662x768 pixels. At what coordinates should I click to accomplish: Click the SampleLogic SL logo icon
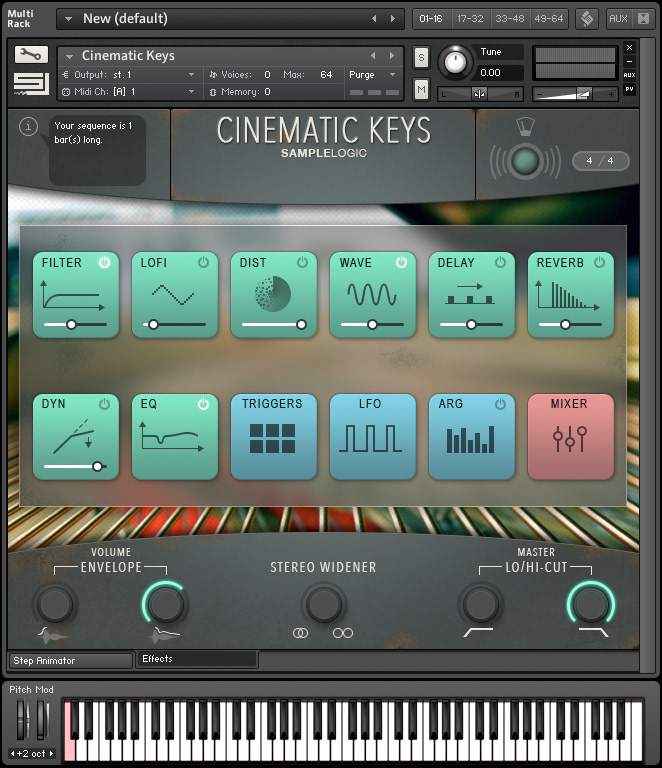coord(31,84)
